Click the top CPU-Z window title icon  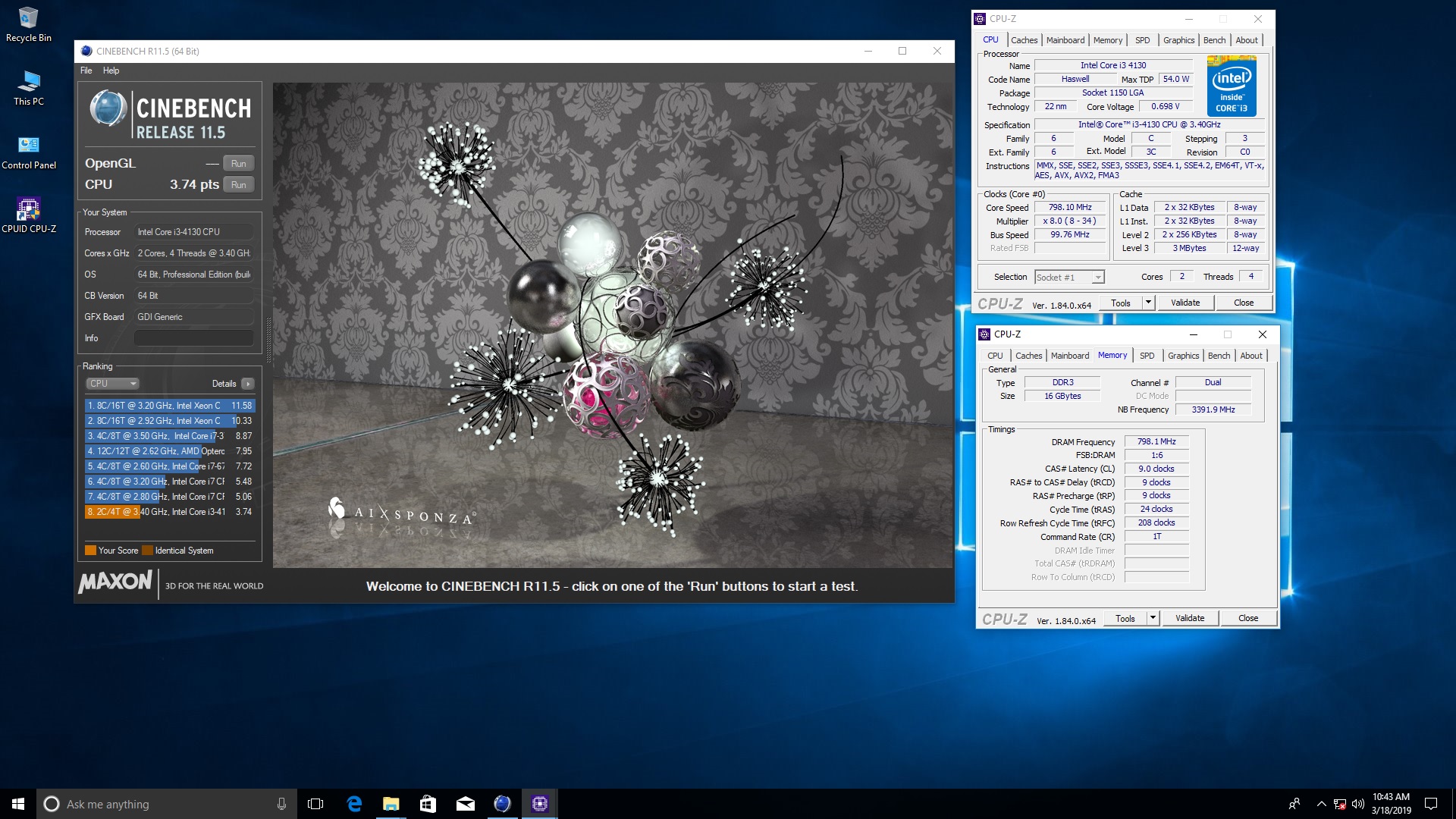[980, 19]
